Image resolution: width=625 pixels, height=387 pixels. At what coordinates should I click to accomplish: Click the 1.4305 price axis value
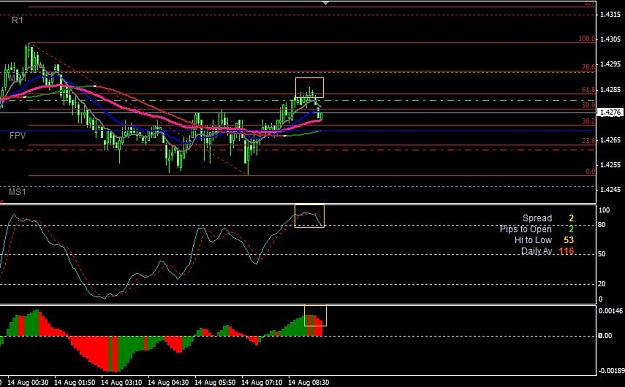coord(610,39)
